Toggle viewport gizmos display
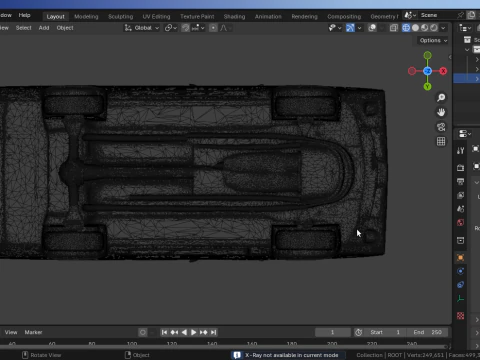The width and height of the screenshot is (480, 360). coord(350,28)
